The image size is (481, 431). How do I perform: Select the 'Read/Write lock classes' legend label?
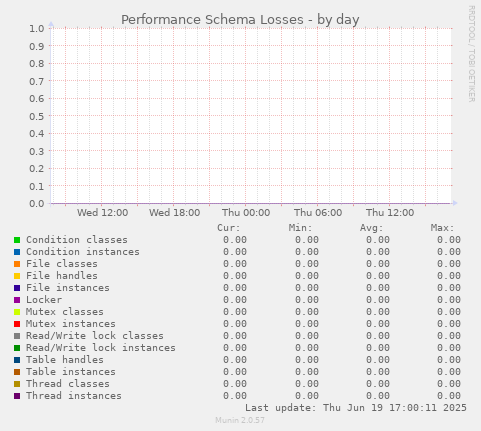click(95, 336)
